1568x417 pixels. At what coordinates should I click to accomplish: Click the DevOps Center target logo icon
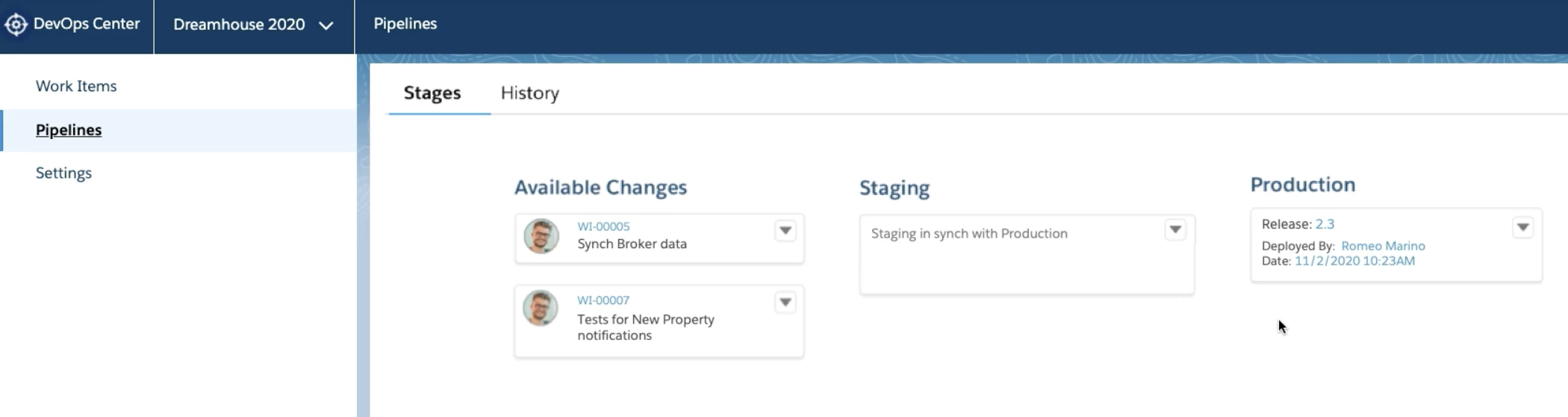16,25
